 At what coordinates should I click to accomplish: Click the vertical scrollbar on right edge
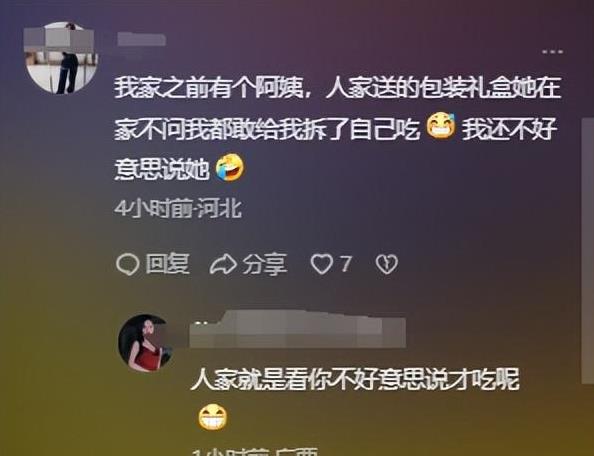[x=588, y=250]
